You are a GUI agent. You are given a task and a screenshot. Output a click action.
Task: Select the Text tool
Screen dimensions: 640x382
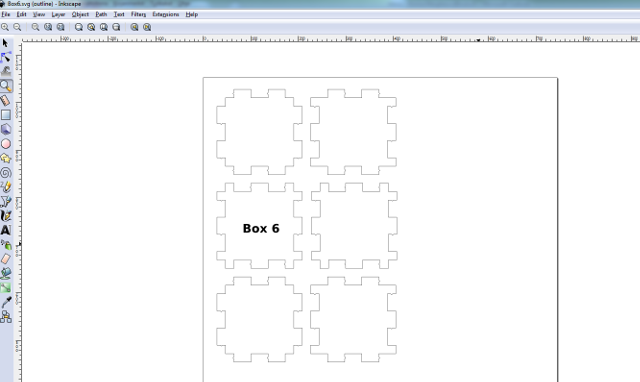pos(6,230)
